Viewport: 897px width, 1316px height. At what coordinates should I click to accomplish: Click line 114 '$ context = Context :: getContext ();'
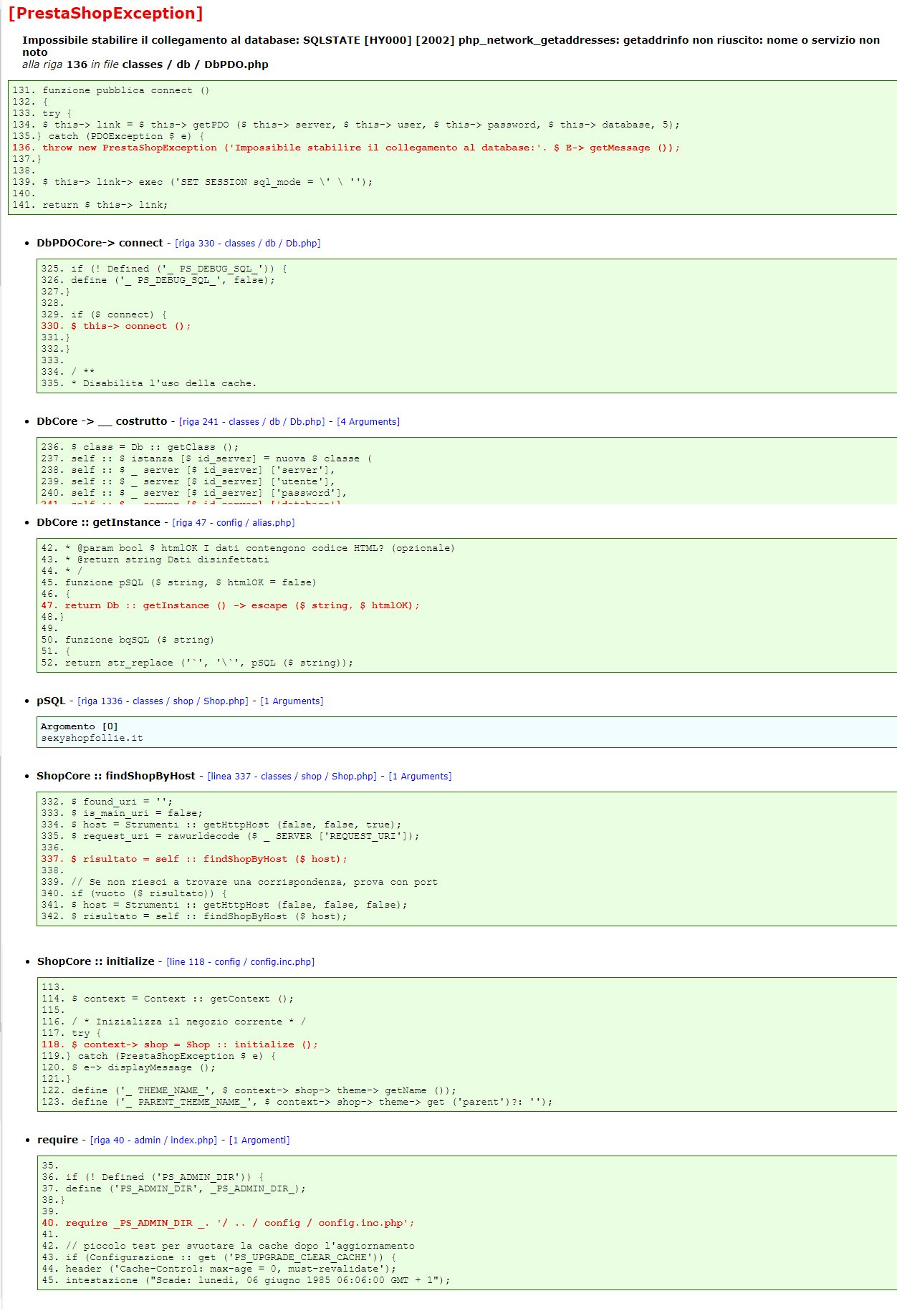point(168,999)
